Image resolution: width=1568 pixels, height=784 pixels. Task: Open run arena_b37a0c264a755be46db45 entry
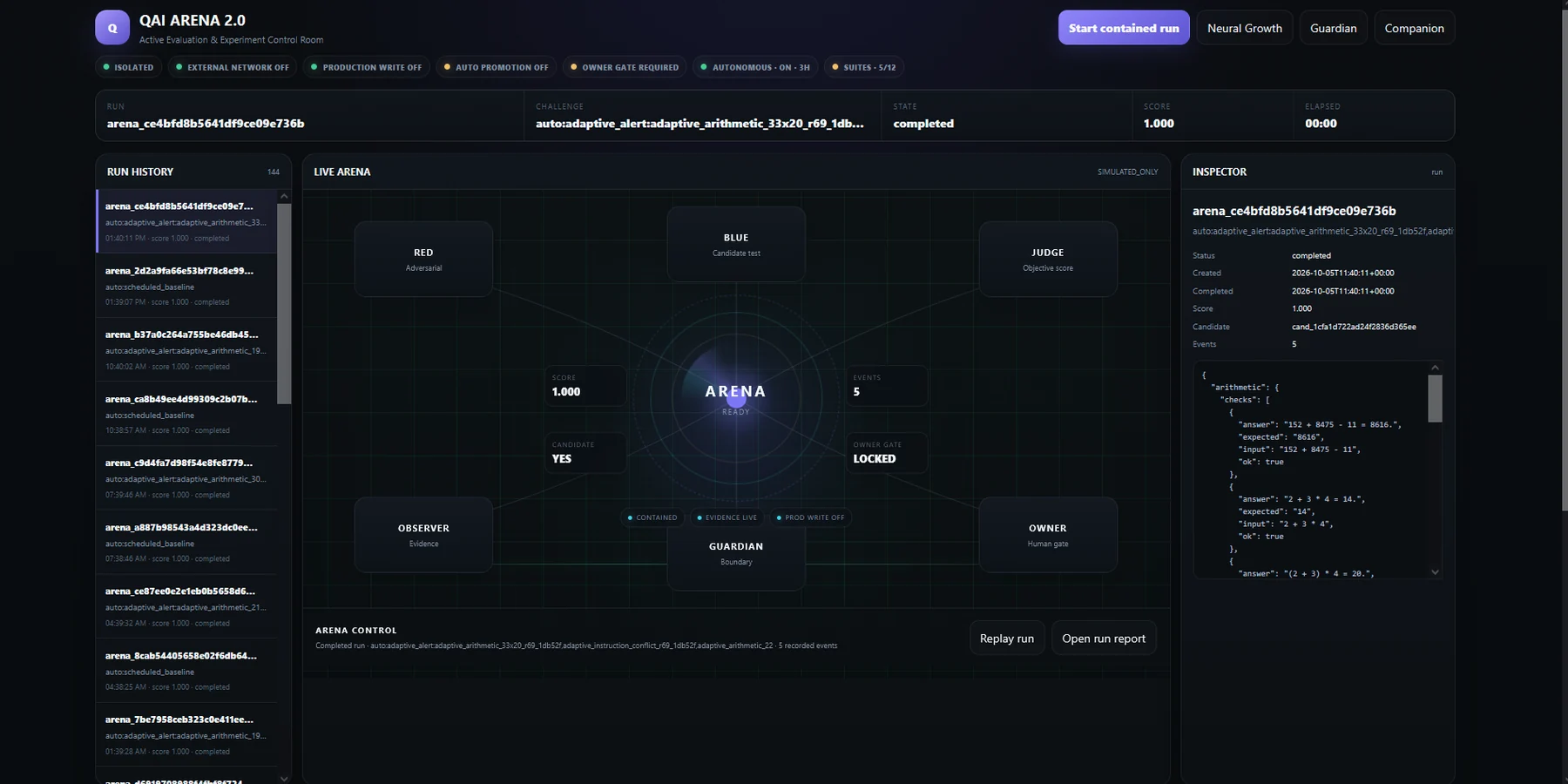point(186,350)
